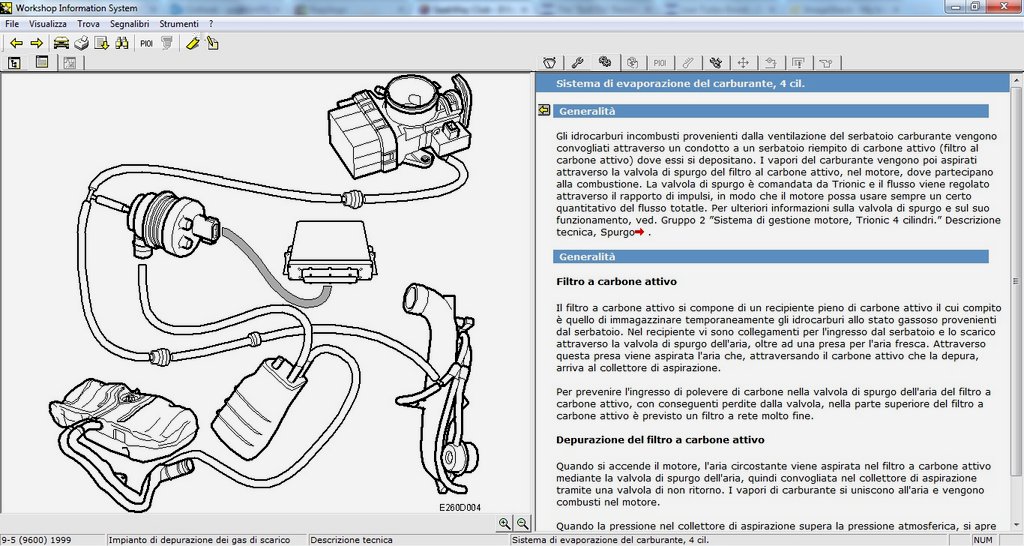Click the yellow highlighter marker icon

pyautogui.click(x=193, y=44)
